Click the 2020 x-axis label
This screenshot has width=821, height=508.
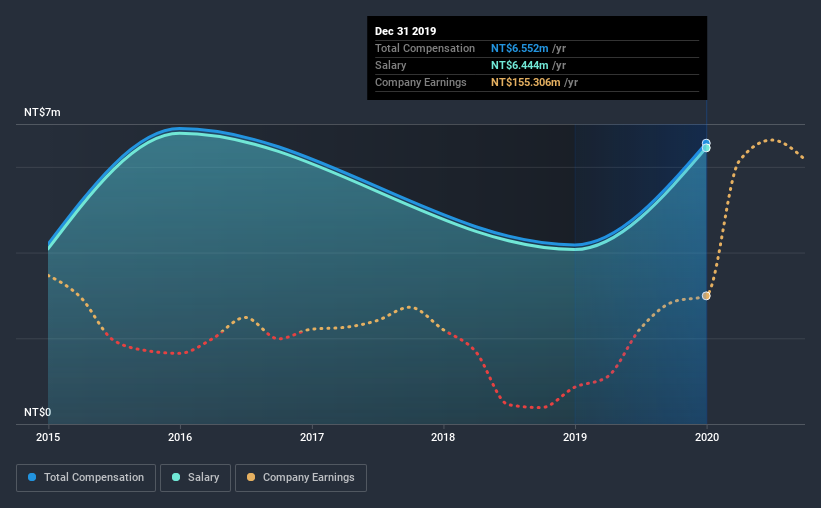[x=707, y=437]
